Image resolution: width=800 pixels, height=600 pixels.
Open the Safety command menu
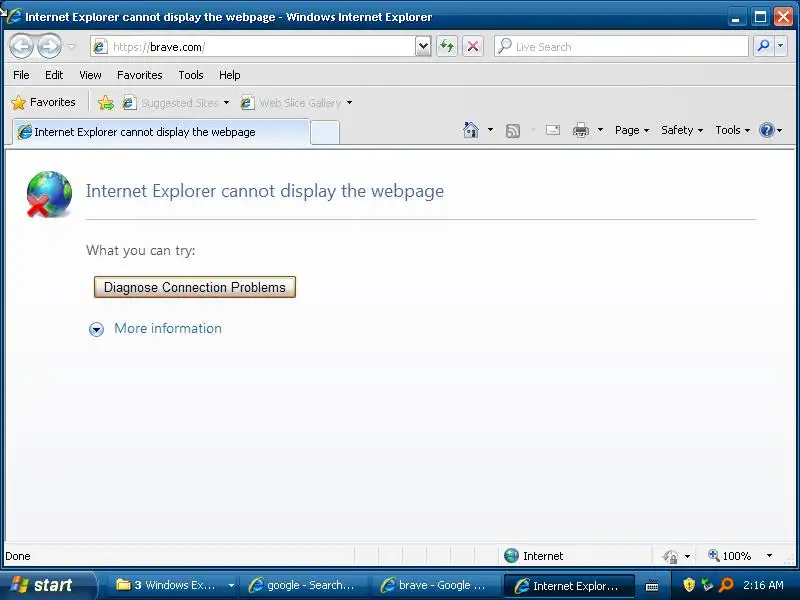(x=682, y=130)
